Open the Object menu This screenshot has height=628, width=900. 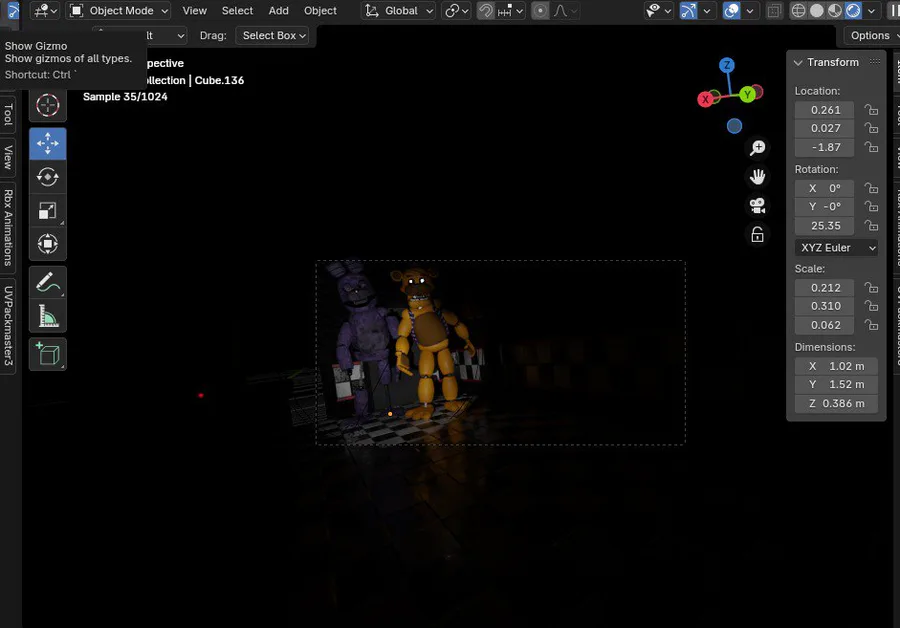click(x=320, y=11)
